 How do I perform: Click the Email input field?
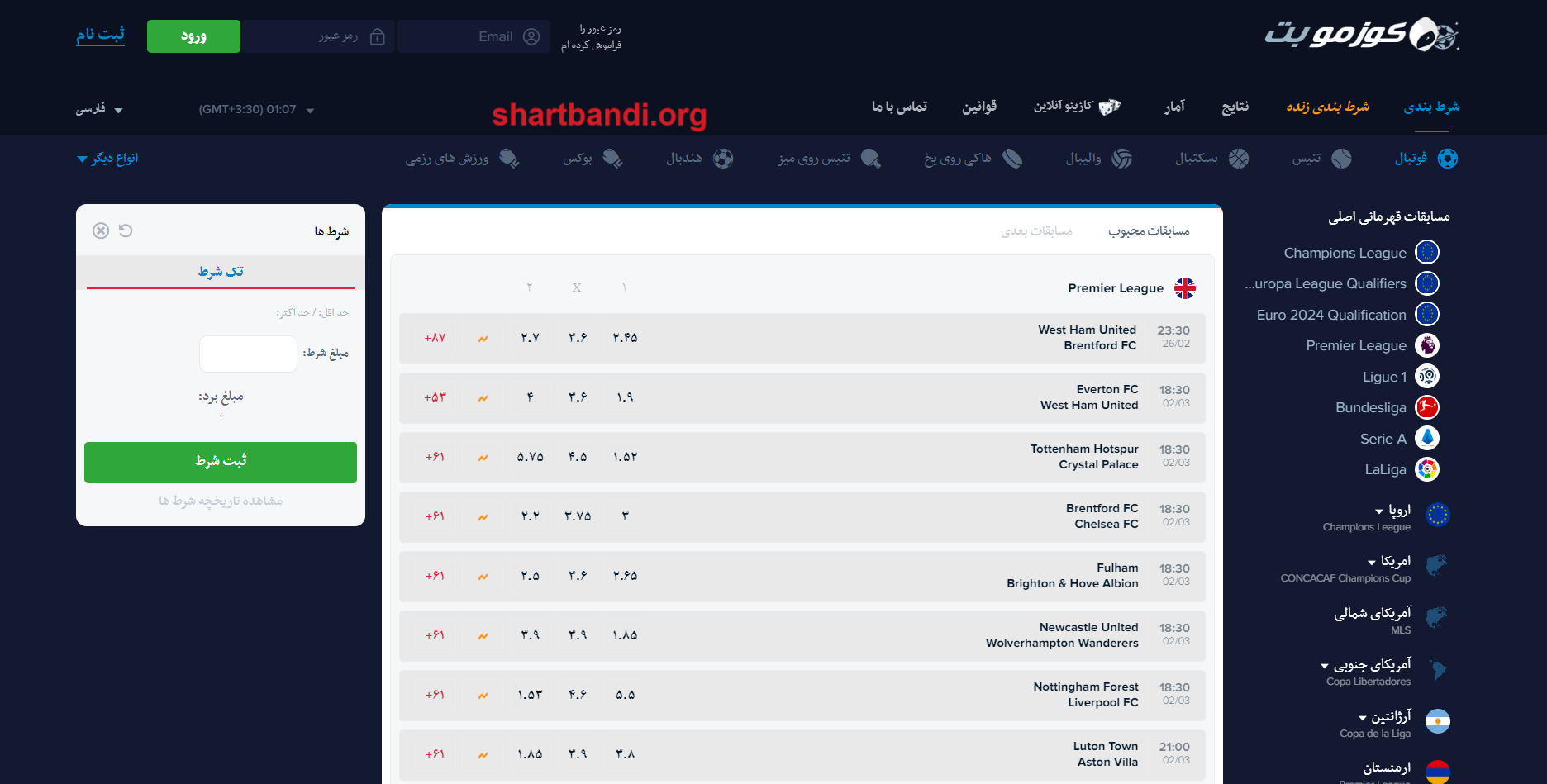(x=474, y=36)
